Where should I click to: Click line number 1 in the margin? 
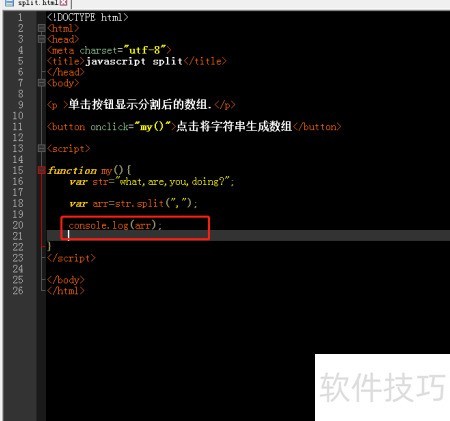(20, 17)
